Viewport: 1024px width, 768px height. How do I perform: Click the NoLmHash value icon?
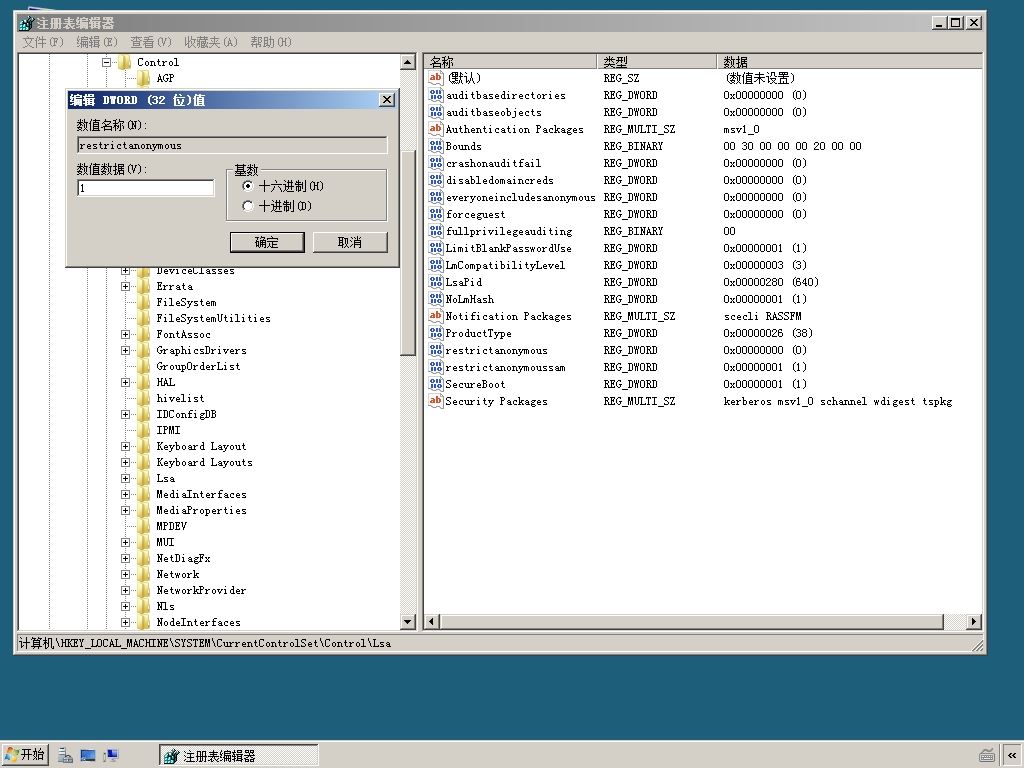pyautogui.click(x=436, y=298)
